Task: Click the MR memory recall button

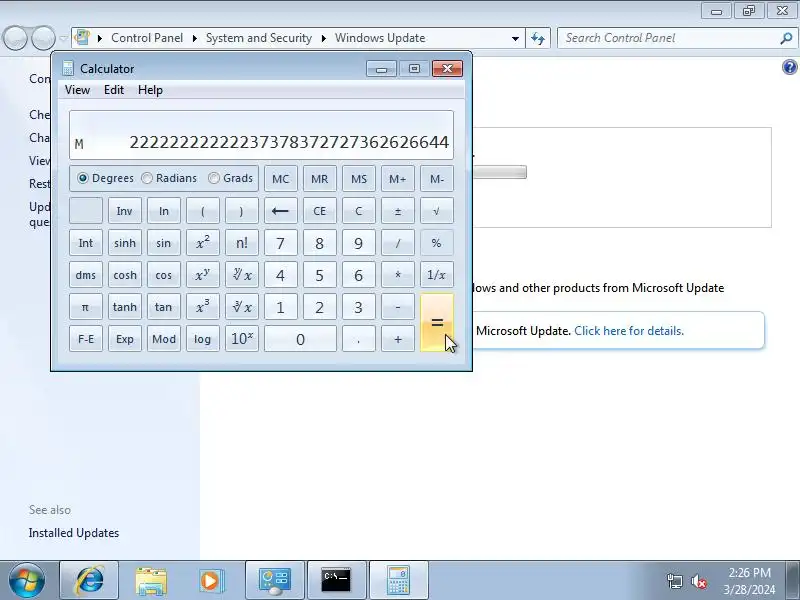Action: coord(319,179)
